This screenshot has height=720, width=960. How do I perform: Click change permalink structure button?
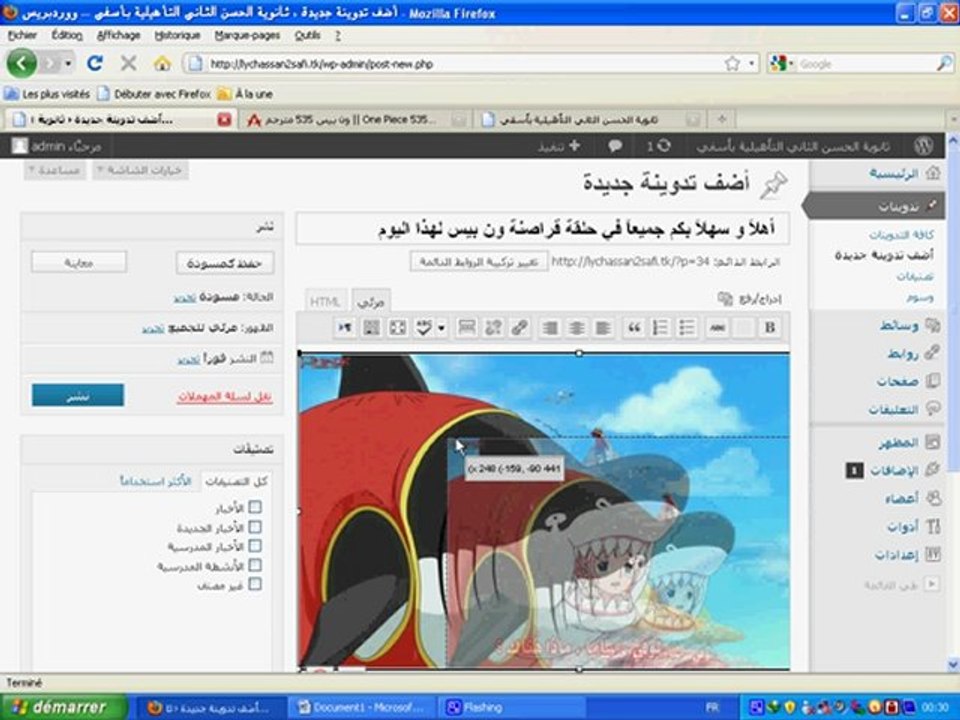pos(479,261)
